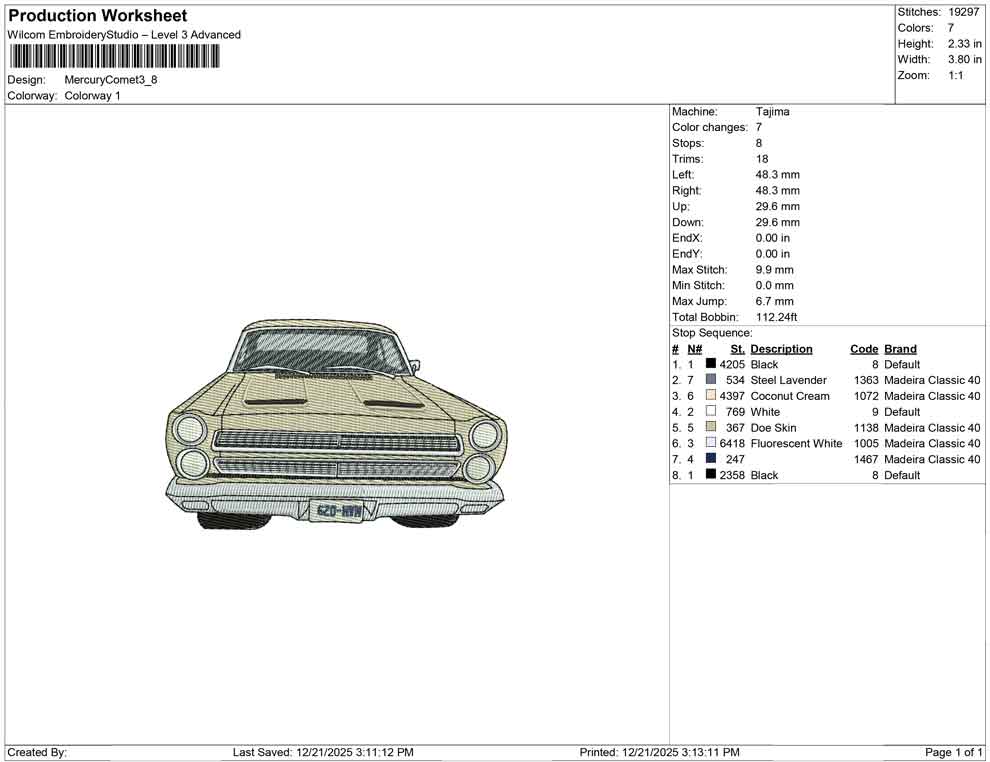The width and height of the screenshot is (990, 762).
Task: Select the Fluorescent White swatch
Action: 711,443
